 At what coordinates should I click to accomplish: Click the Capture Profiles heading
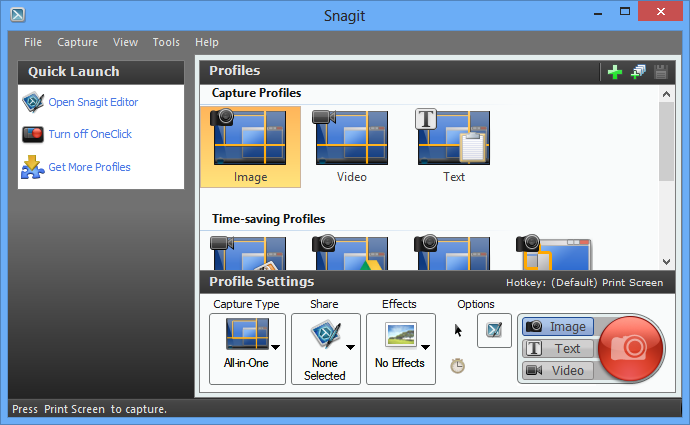click(257, 93)
